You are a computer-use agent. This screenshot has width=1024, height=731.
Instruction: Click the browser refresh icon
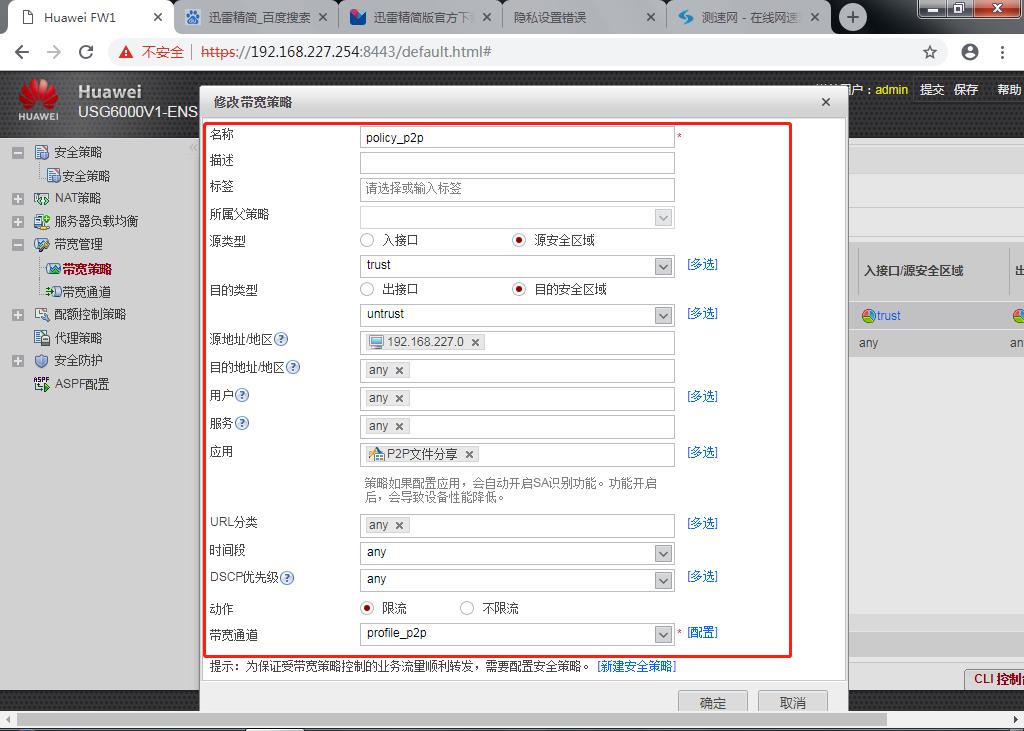(x=86, y=51)
